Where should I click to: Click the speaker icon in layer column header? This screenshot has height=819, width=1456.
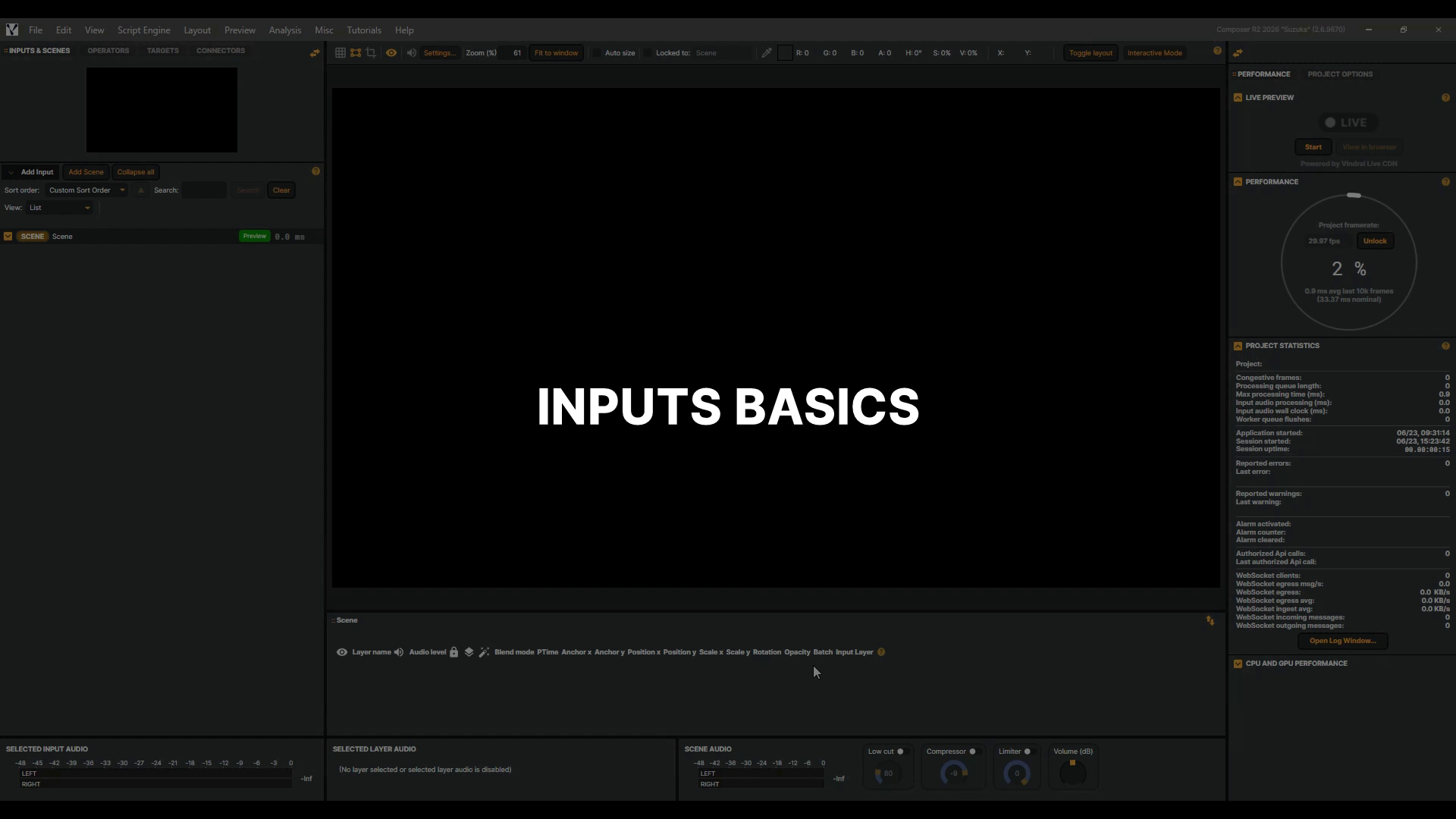(x=399, y=652)
